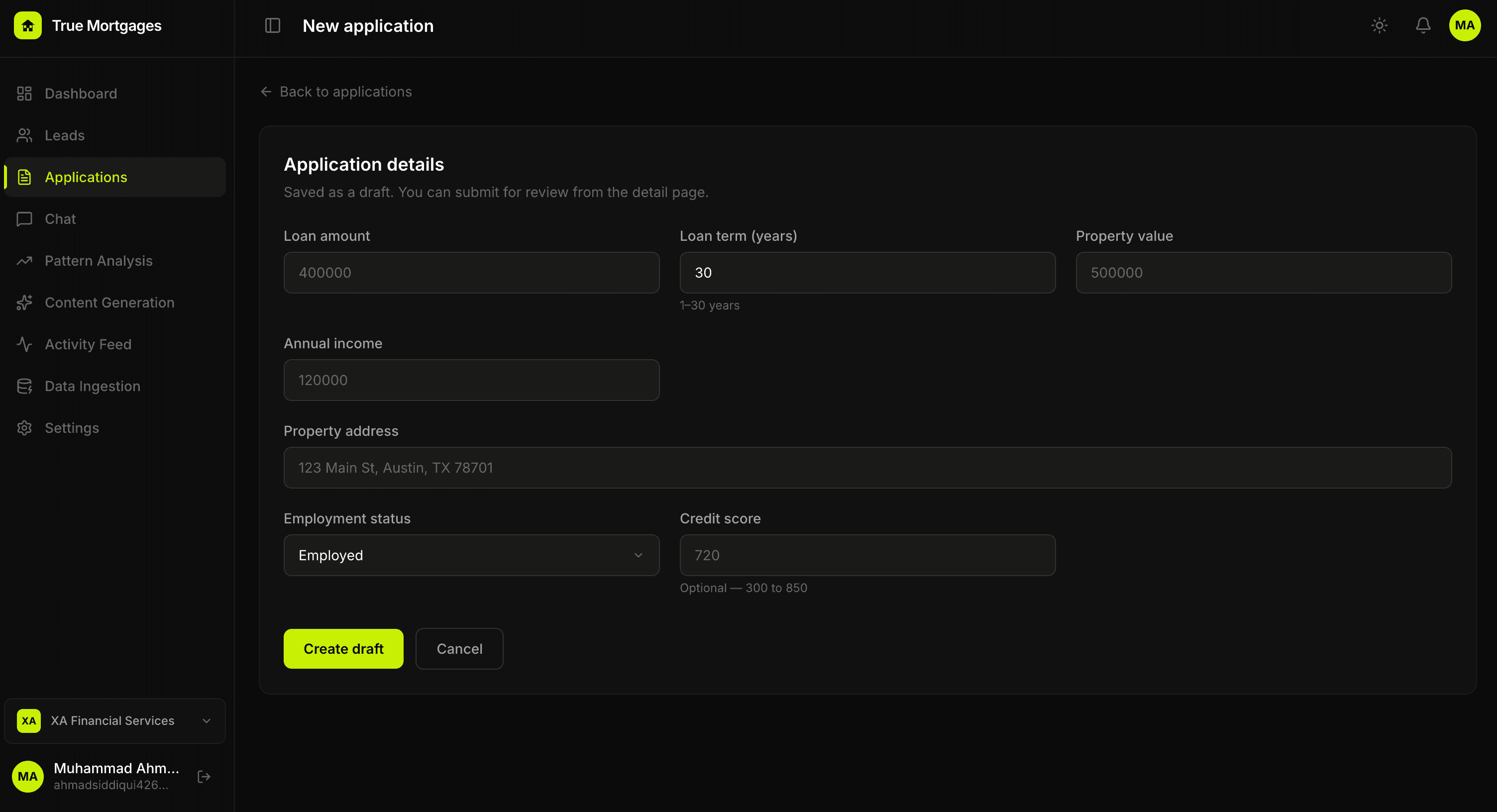Screen dimensions: 1497x812
Task: Click the Data Ingestion database icon
Action: tap(24, 386)
